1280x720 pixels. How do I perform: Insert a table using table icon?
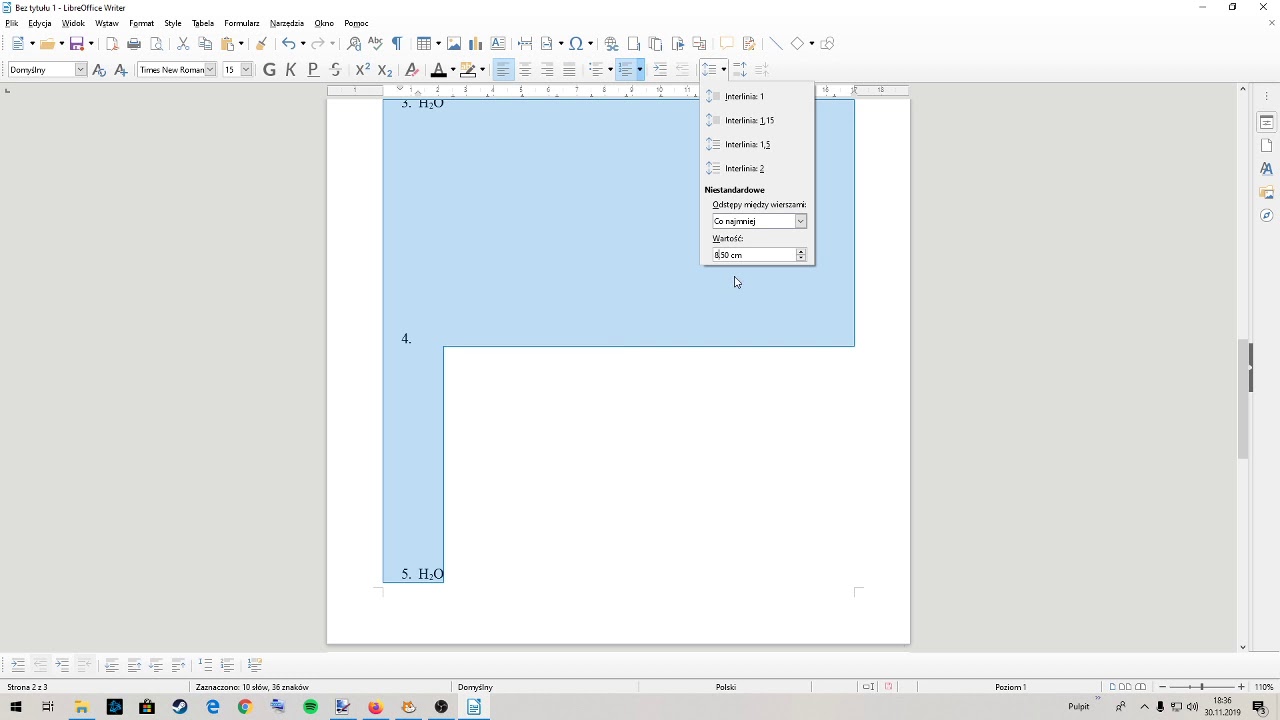pyautogui.click(x=424, y=43)
